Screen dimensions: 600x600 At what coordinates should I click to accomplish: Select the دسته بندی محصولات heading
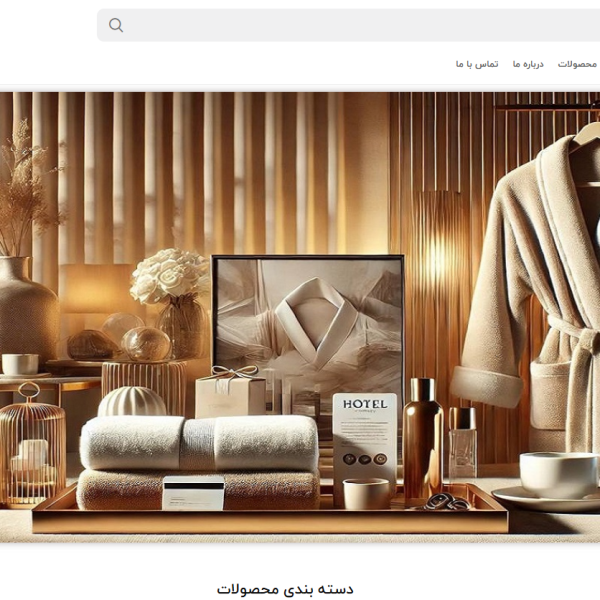coord(285,589)
